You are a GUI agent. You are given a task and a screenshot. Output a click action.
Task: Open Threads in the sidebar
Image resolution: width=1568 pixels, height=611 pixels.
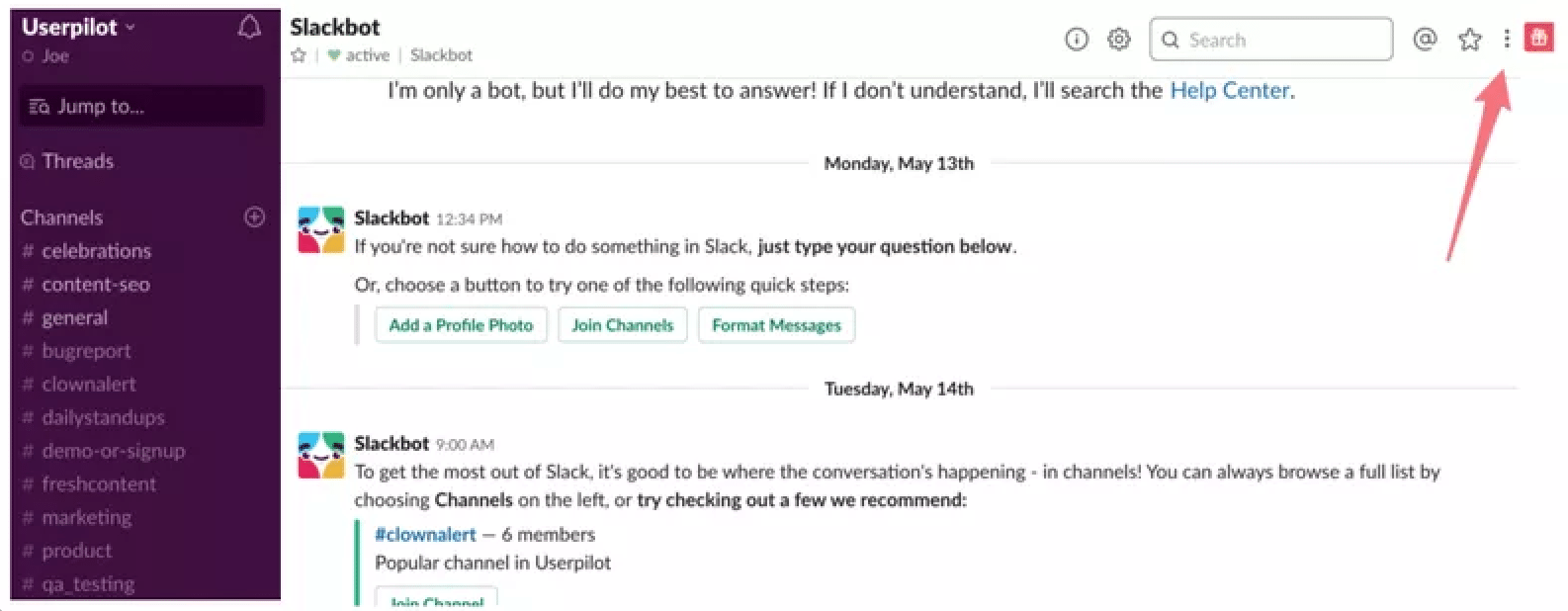tap(77, 161)
